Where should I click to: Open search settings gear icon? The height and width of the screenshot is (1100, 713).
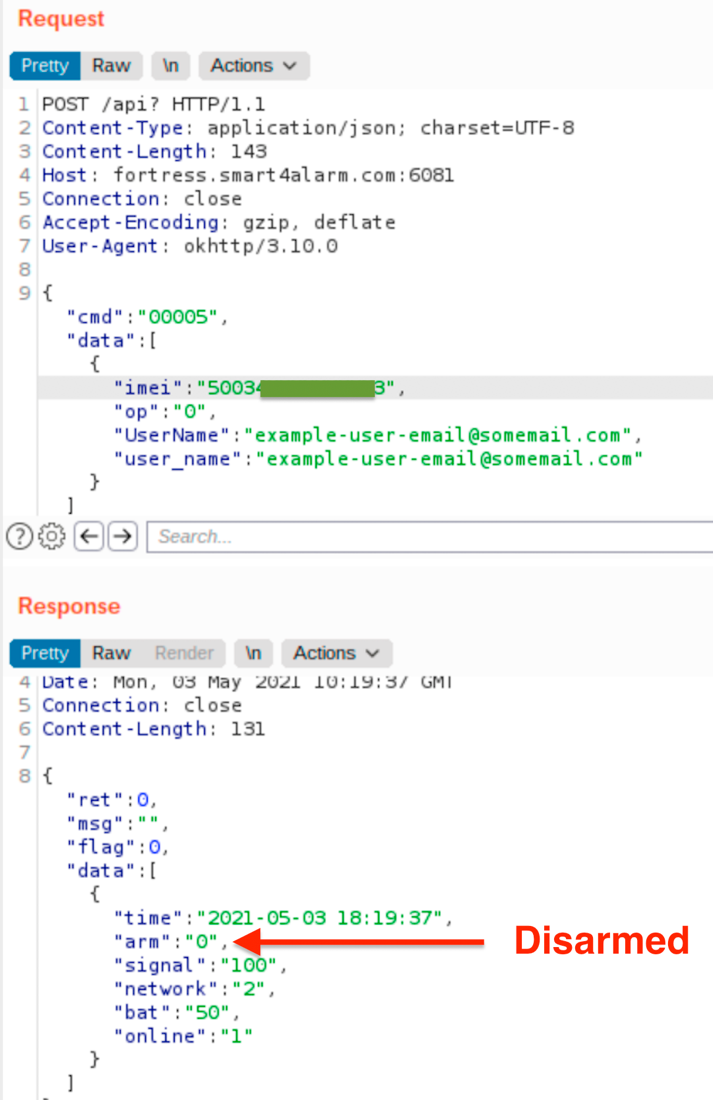pos(51,537)
